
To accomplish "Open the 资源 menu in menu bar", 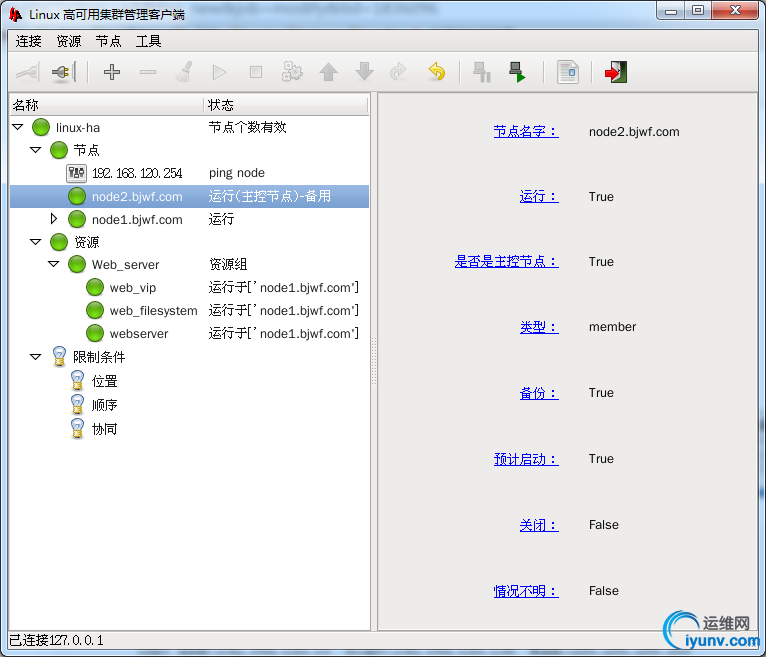I will pos(69,41).
